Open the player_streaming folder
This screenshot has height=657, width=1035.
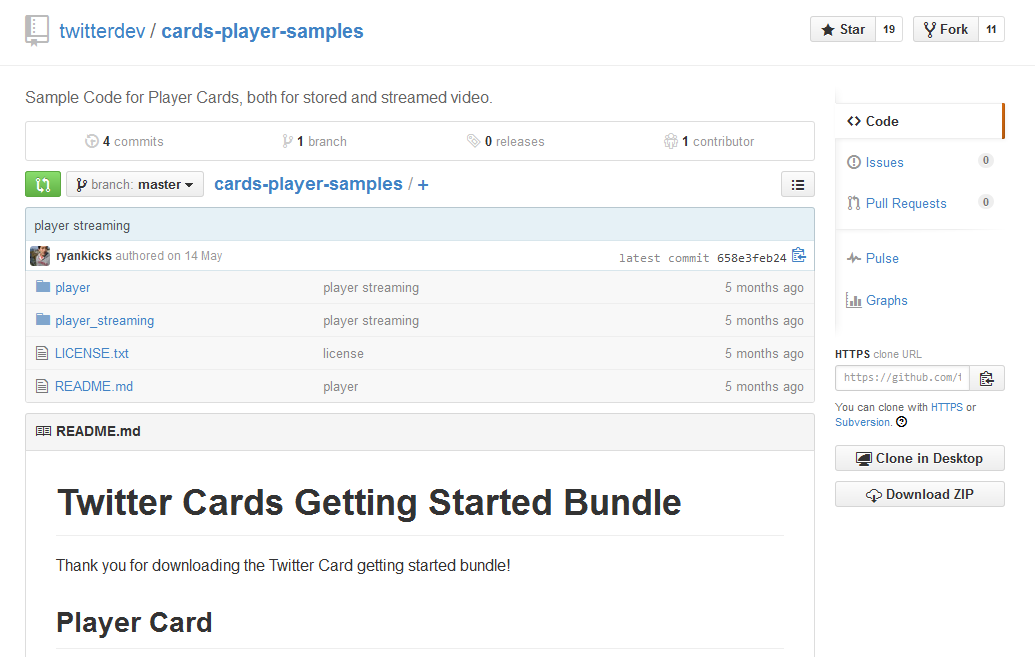104,321
